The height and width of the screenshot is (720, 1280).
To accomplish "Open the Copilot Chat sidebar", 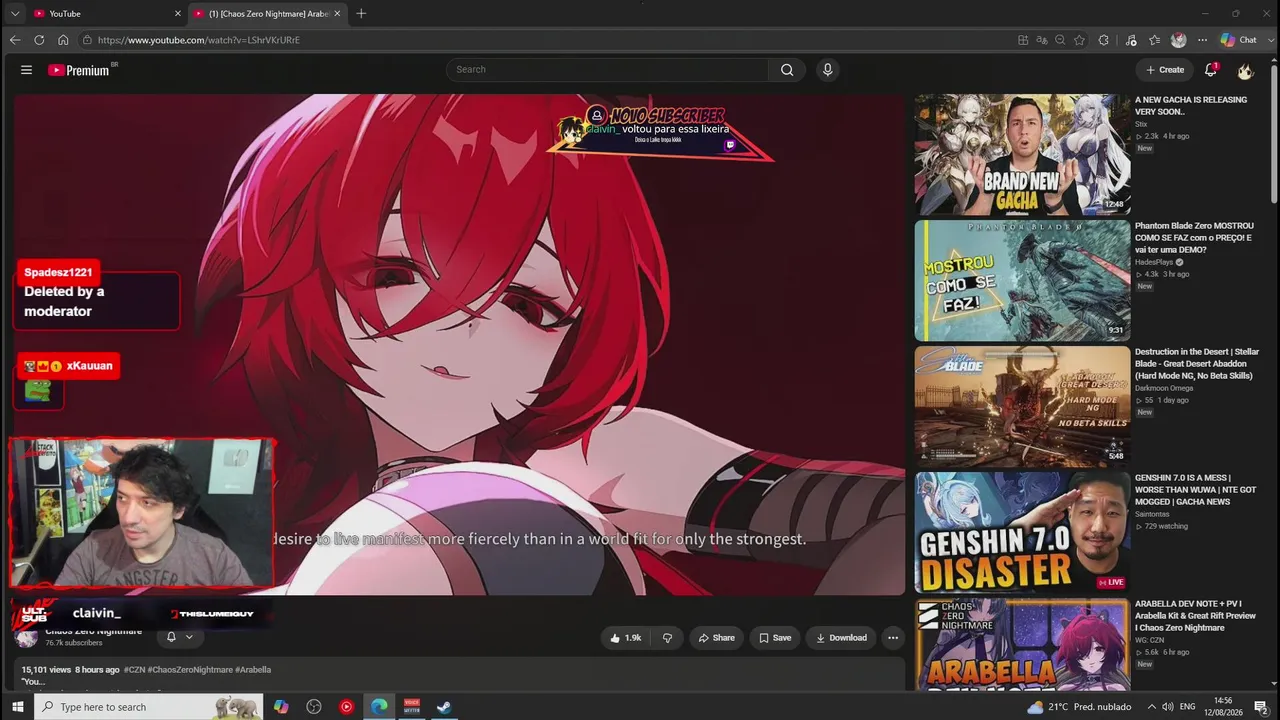I will pyautogui.click(x=1239, y=40).
